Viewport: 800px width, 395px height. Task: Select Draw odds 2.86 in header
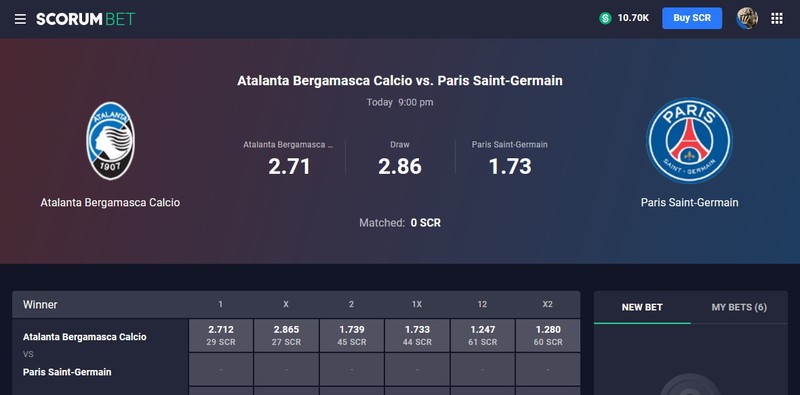[x=400, y=166]
